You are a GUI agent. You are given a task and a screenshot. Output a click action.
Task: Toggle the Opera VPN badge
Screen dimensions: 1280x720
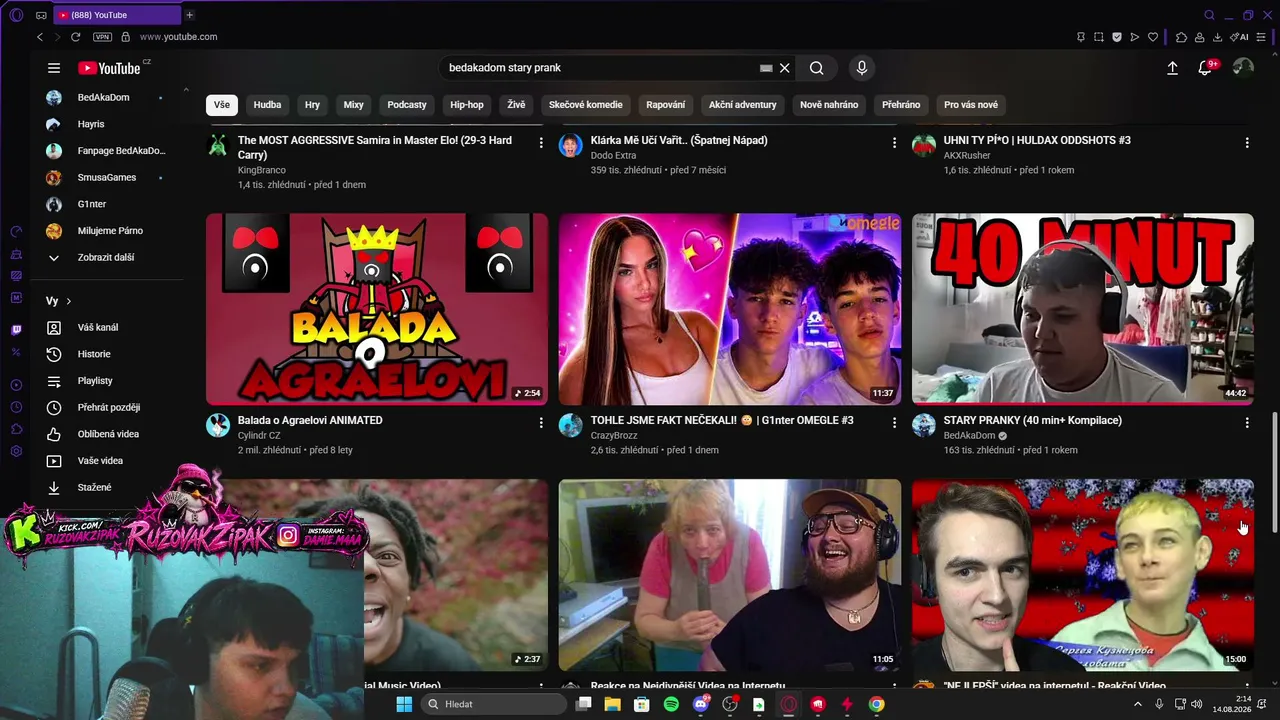tap(102, 37)
